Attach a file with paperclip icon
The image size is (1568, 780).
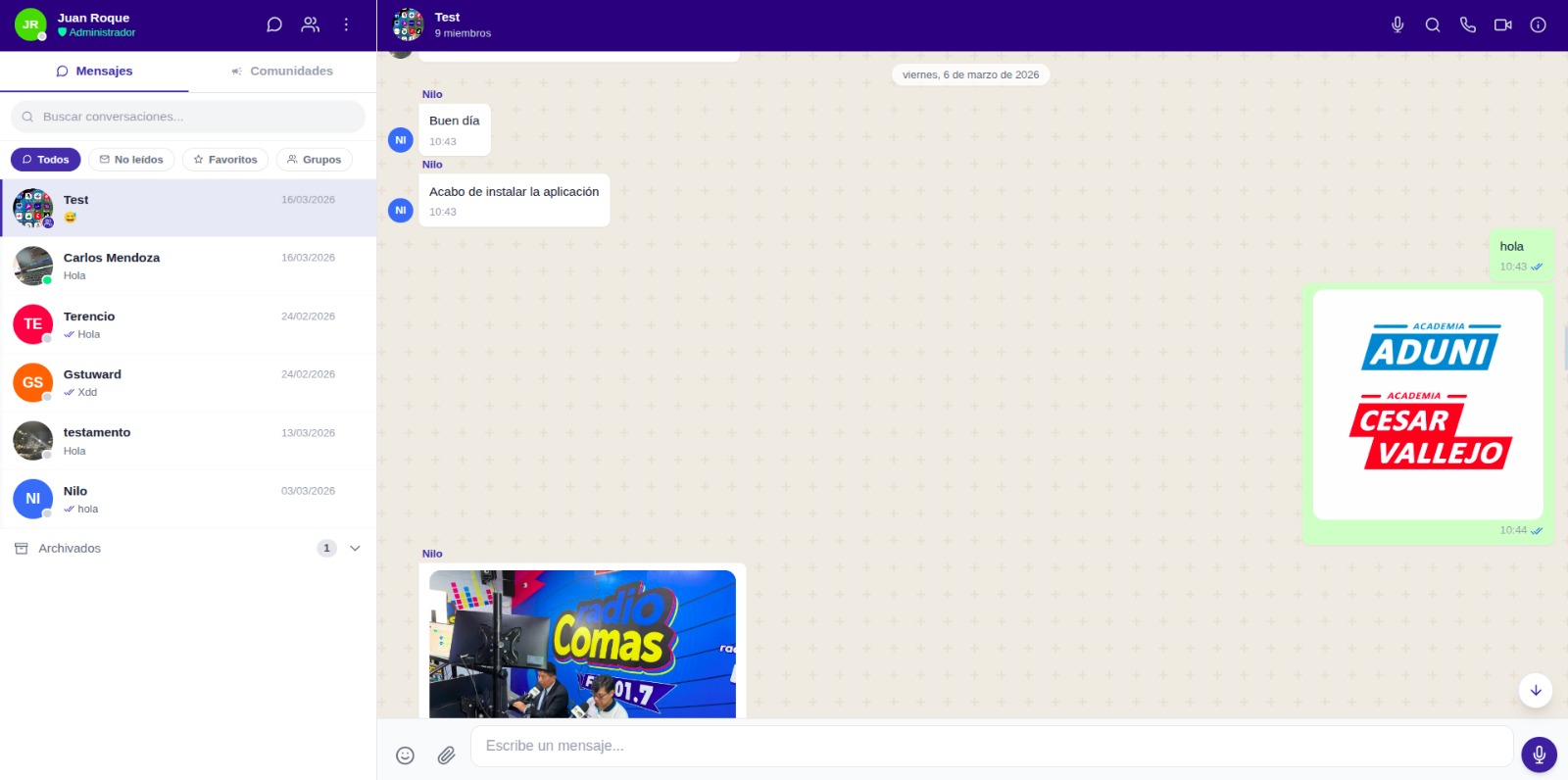(446, 755)
